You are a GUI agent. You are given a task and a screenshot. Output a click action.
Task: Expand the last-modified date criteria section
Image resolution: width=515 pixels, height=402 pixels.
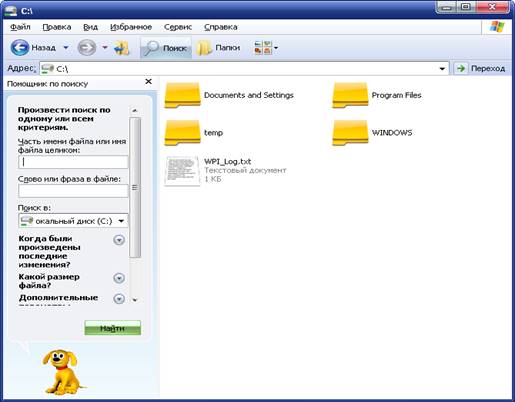click(x=119, y=240)
